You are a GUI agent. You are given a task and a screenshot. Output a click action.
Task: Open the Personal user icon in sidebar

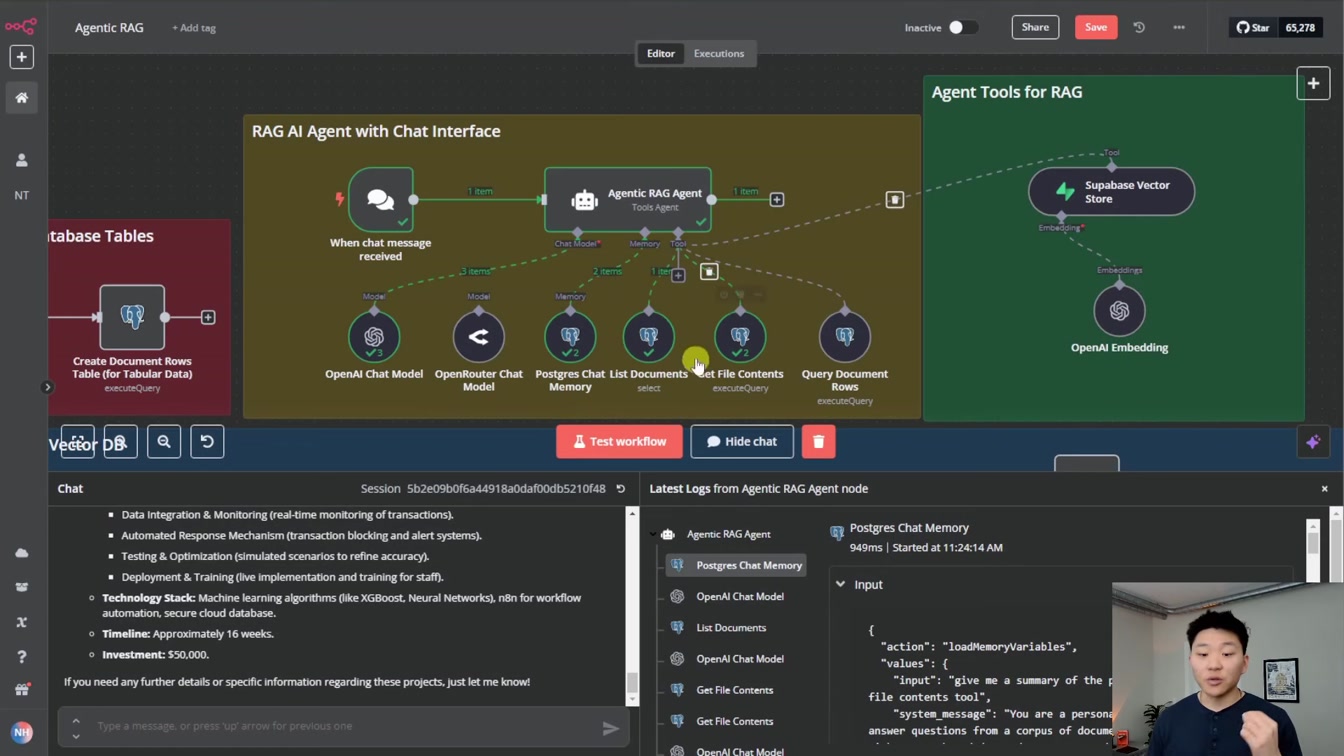[21, 160]
